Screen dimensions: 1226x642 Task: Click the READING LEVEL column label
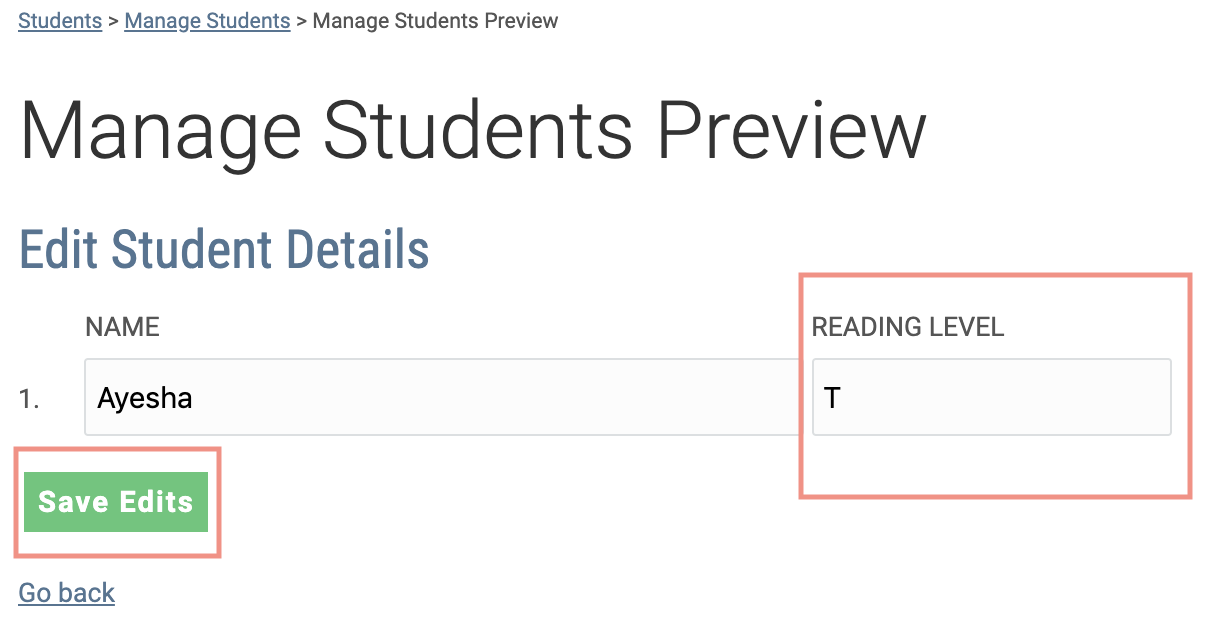pyautogui.click(x=907, y=327)
